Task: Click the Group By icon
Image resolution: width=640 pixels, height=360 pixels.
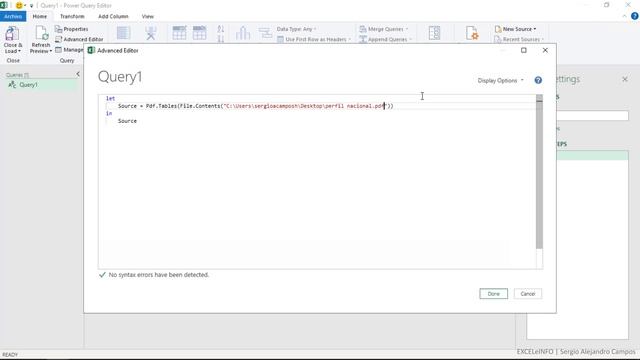Action: (265, 33)
